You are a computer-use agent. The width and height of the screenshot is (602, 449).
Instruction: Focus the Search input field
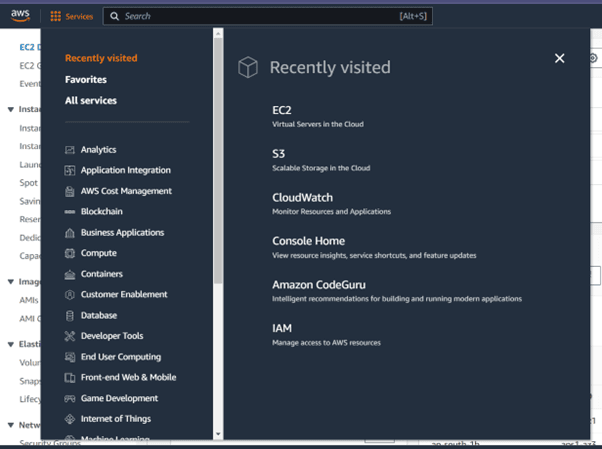click(268, 16)
